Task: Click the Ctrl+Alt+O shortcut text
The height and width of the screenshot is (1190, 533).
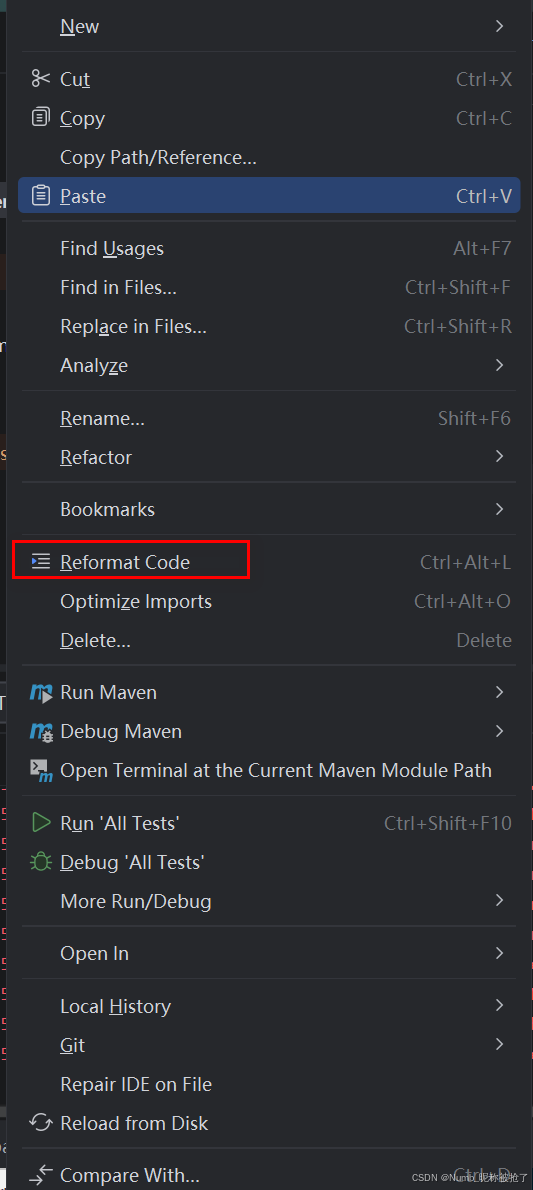Action: pos(462,601)
